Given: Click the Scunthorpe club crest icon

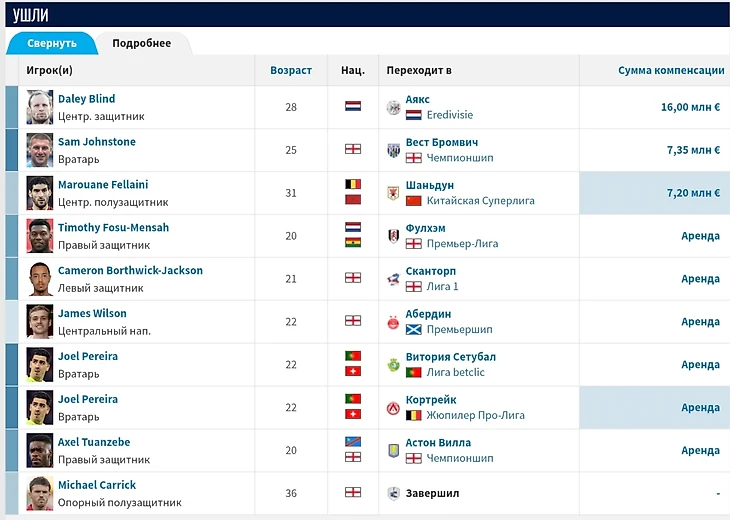Looking at the screenshot, I should [393, 279].
